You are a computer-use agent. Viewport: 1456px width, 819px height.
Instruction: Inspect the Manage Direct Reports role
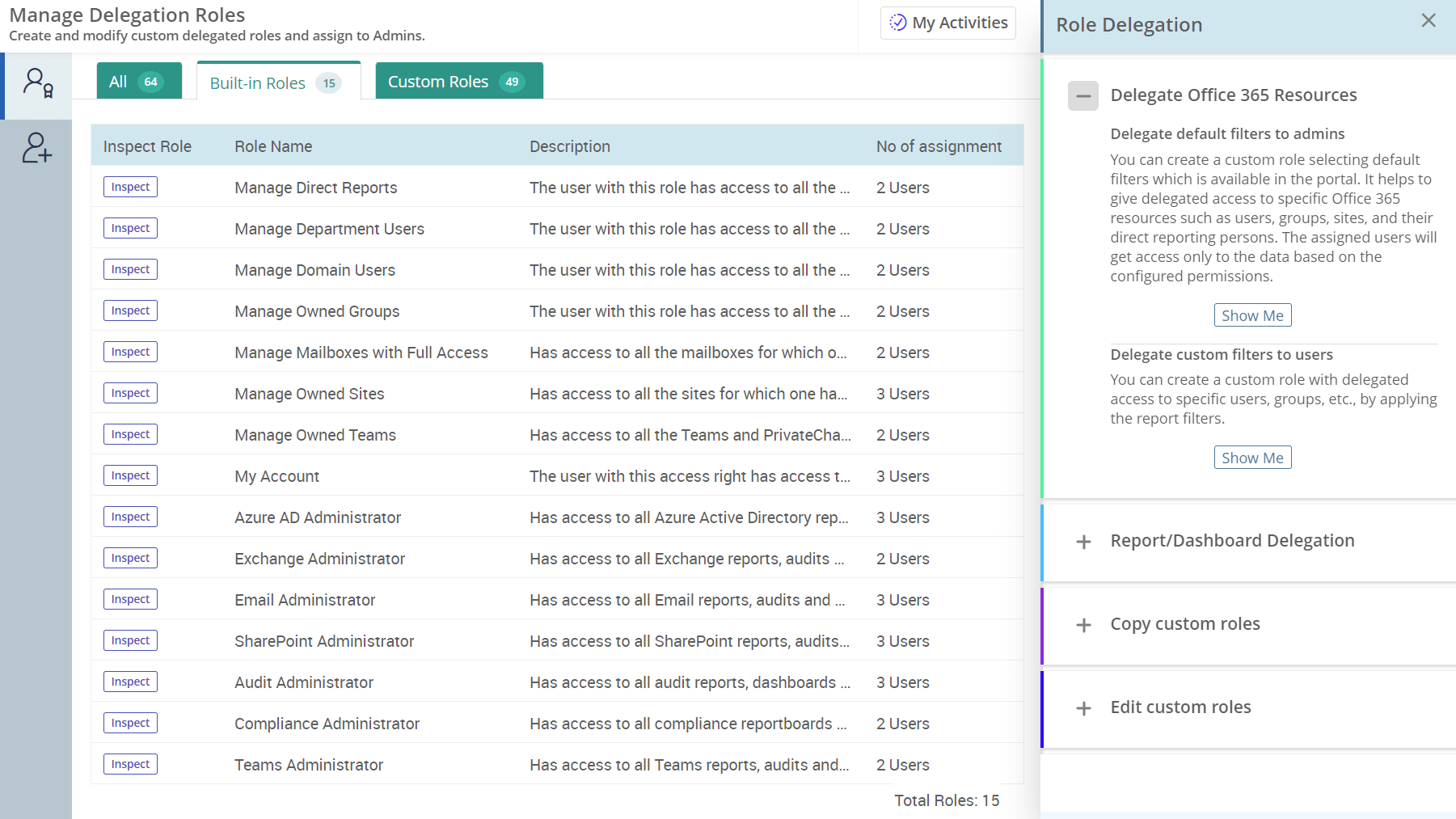(130, 186)
